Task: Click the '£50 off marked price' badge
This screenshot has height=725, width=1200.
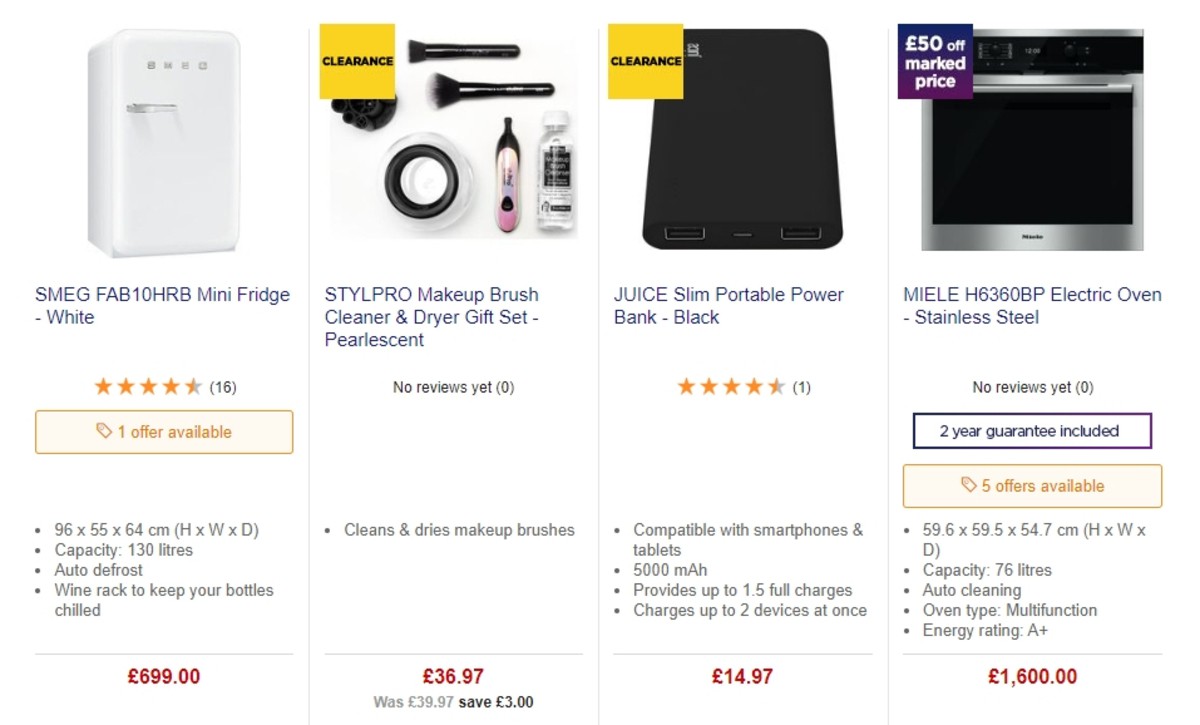Action: [x=934, y=61]
